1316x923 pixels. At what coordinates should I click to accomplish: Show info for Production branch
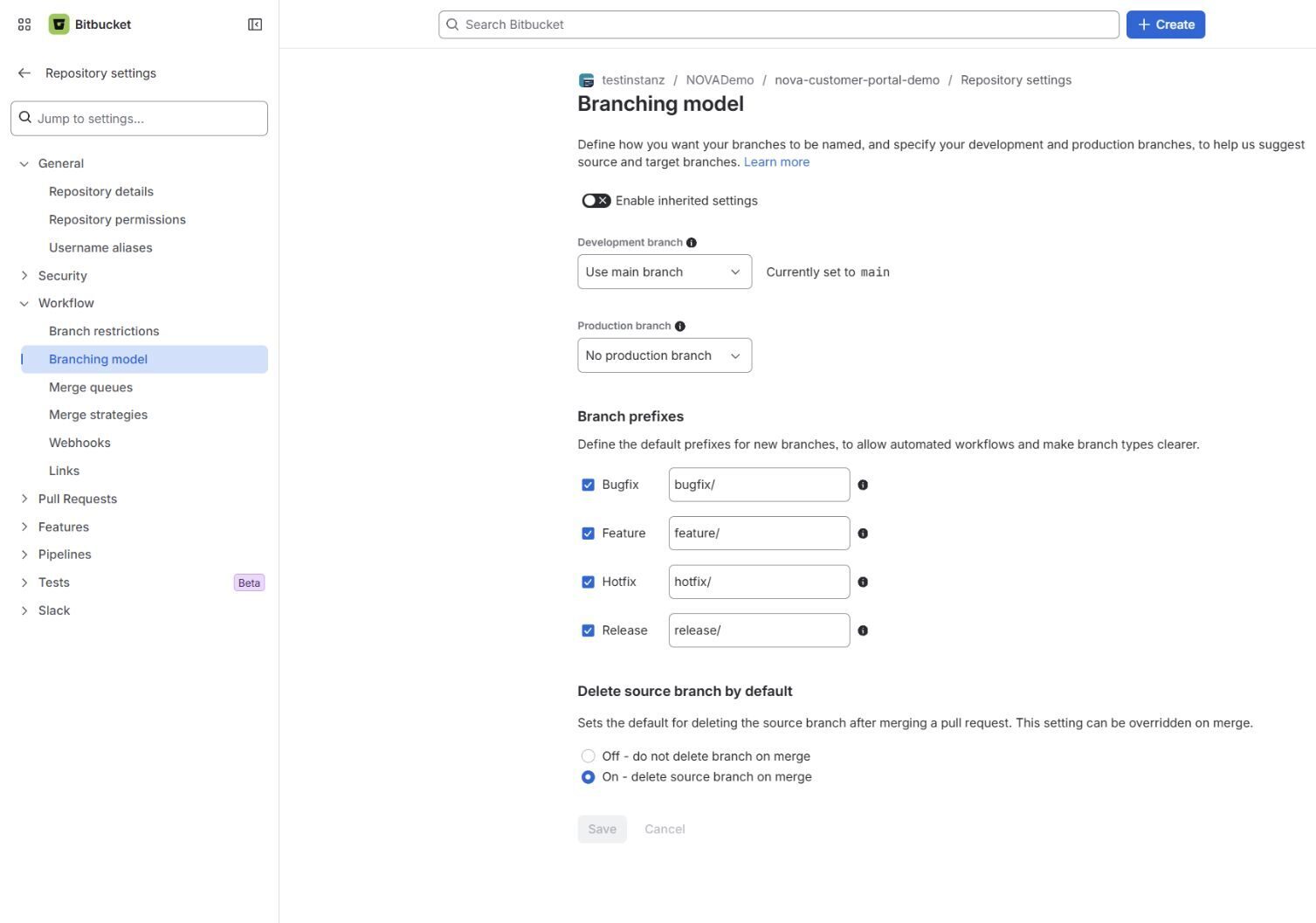(x=680, y=327)
